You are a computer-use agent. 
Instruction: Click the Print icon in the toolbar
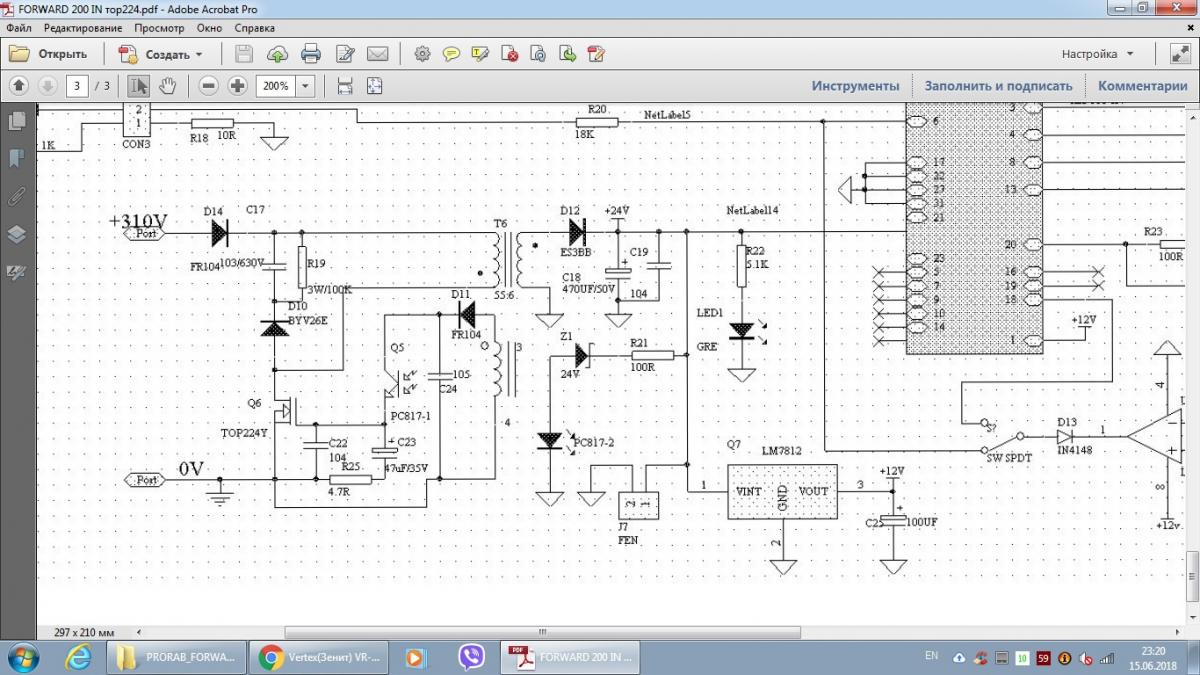[x=311, y=54]
